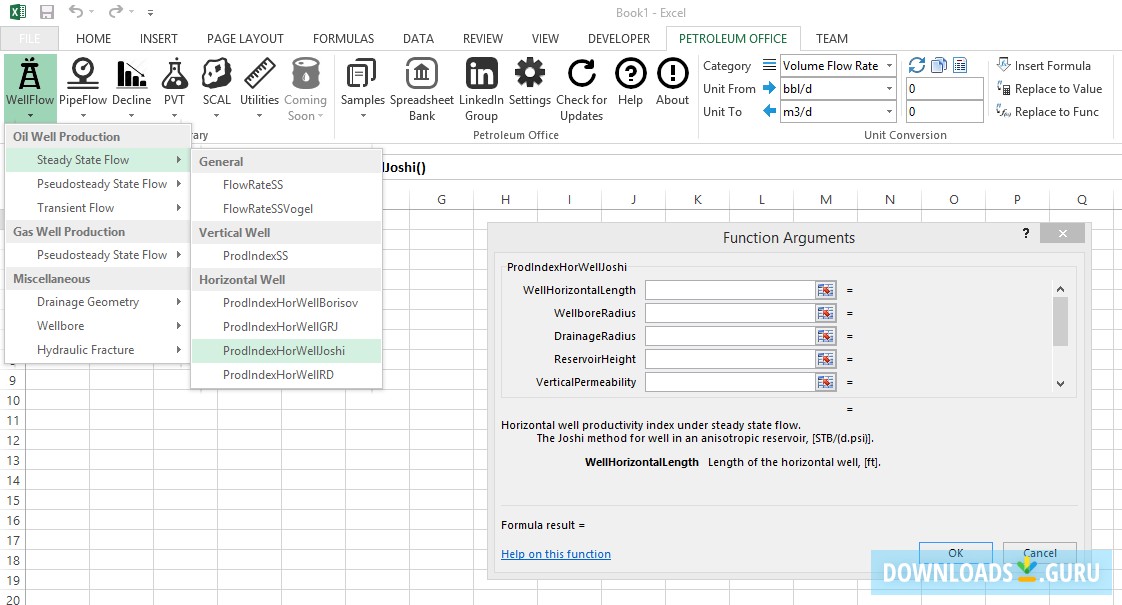Click the Help on this function link

click(x=555, y=554)
